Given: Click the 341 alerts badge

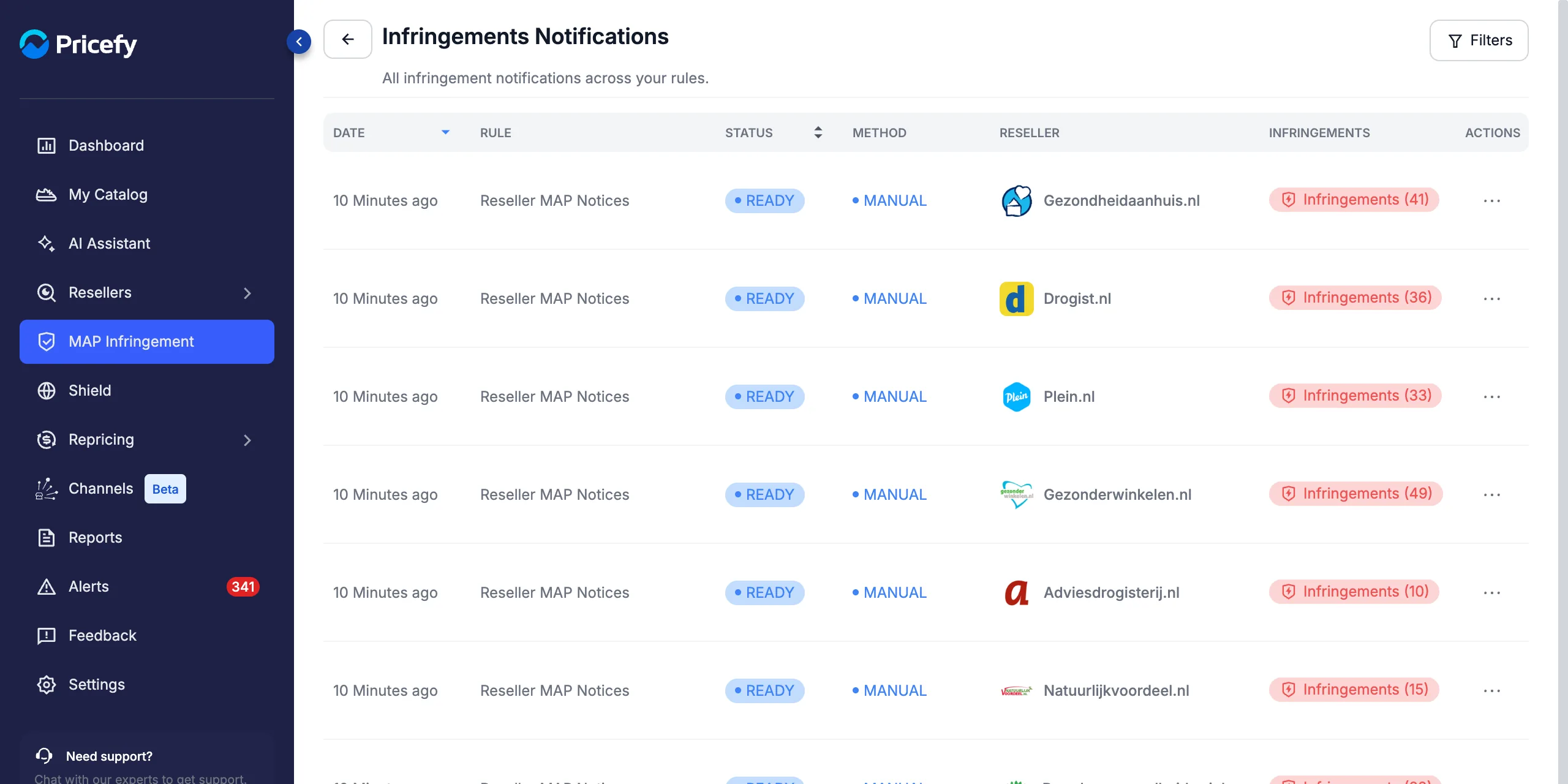Looking at the screenshot, I should coord(243,587).
